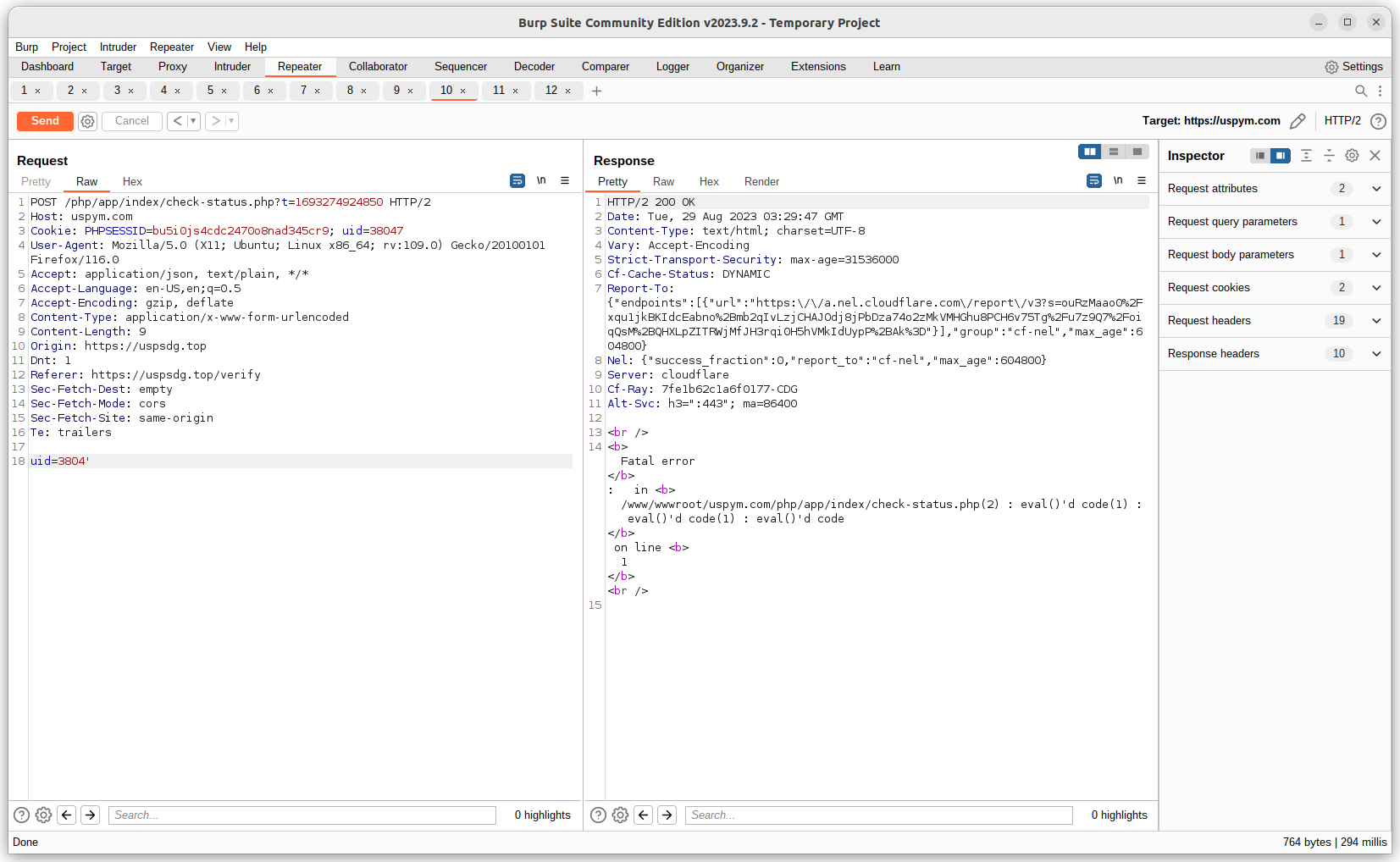Open forward history dropdown arrow

click(x=231, y=121)
